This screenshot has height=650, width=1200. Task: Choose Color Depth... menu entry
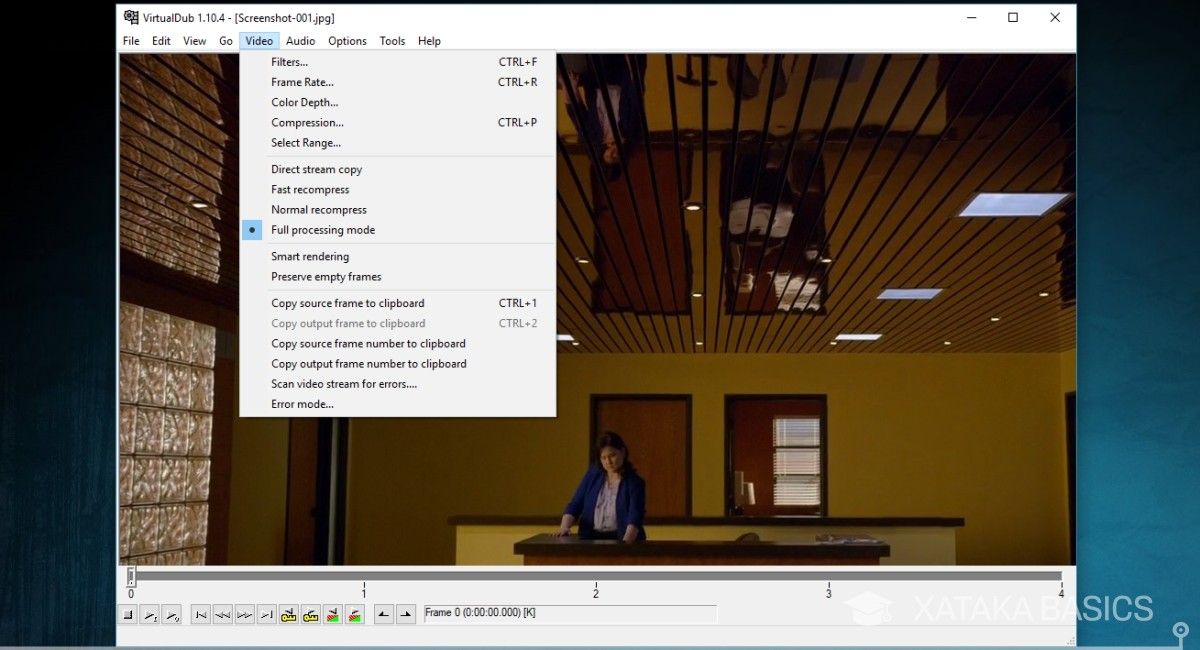[398, 102]
